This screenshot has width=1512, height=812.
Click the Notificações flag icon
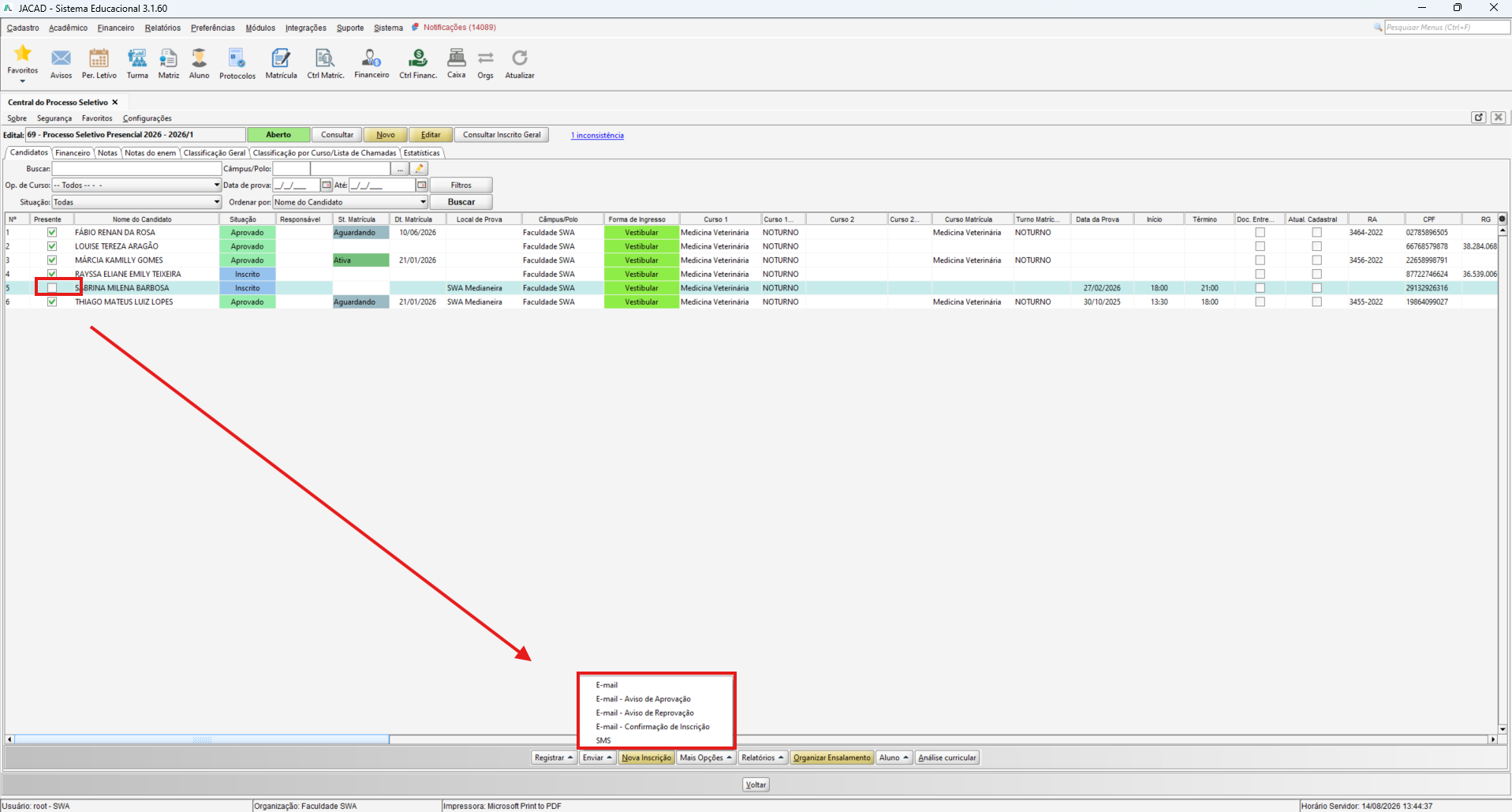415,27
